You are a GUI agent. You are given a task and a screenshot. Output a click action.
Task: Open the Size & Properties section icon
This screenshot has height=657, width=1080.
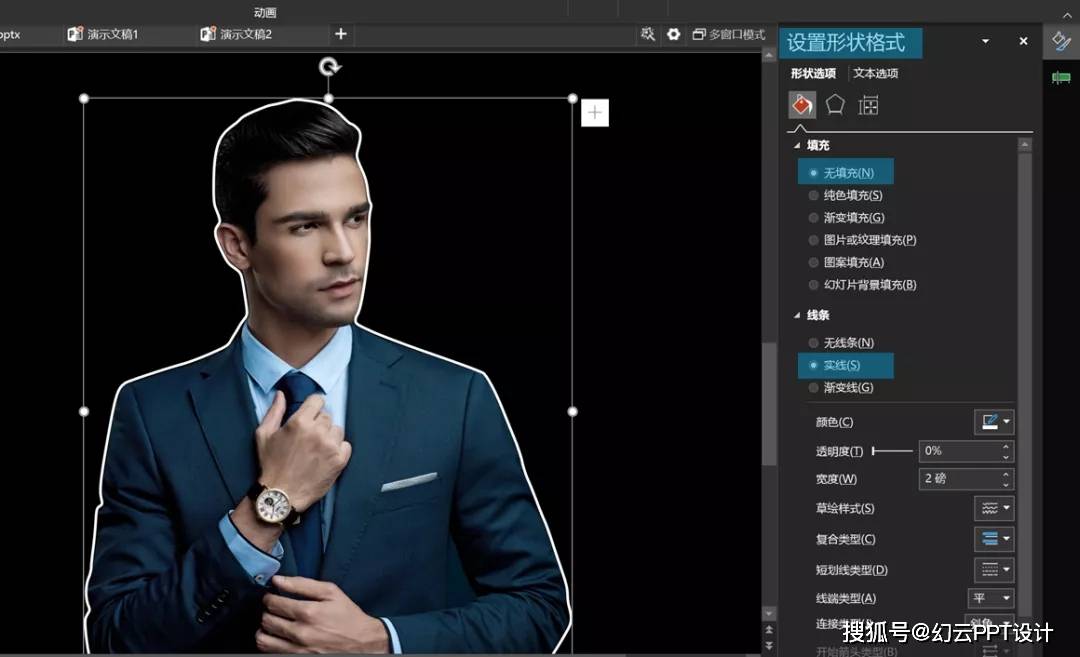(868, 105)
